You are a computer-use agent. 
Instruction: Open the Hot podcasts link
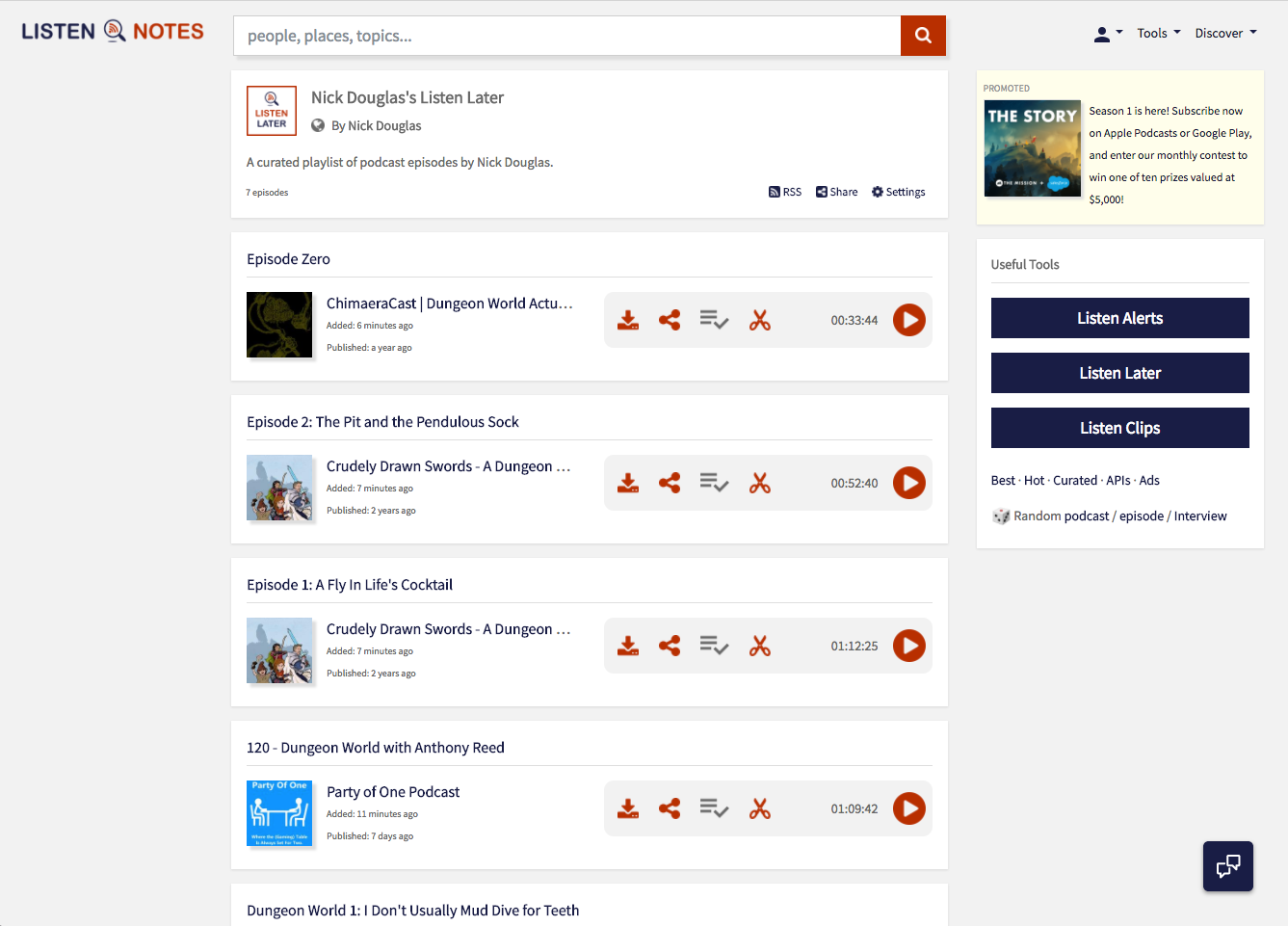(1035, 480)
